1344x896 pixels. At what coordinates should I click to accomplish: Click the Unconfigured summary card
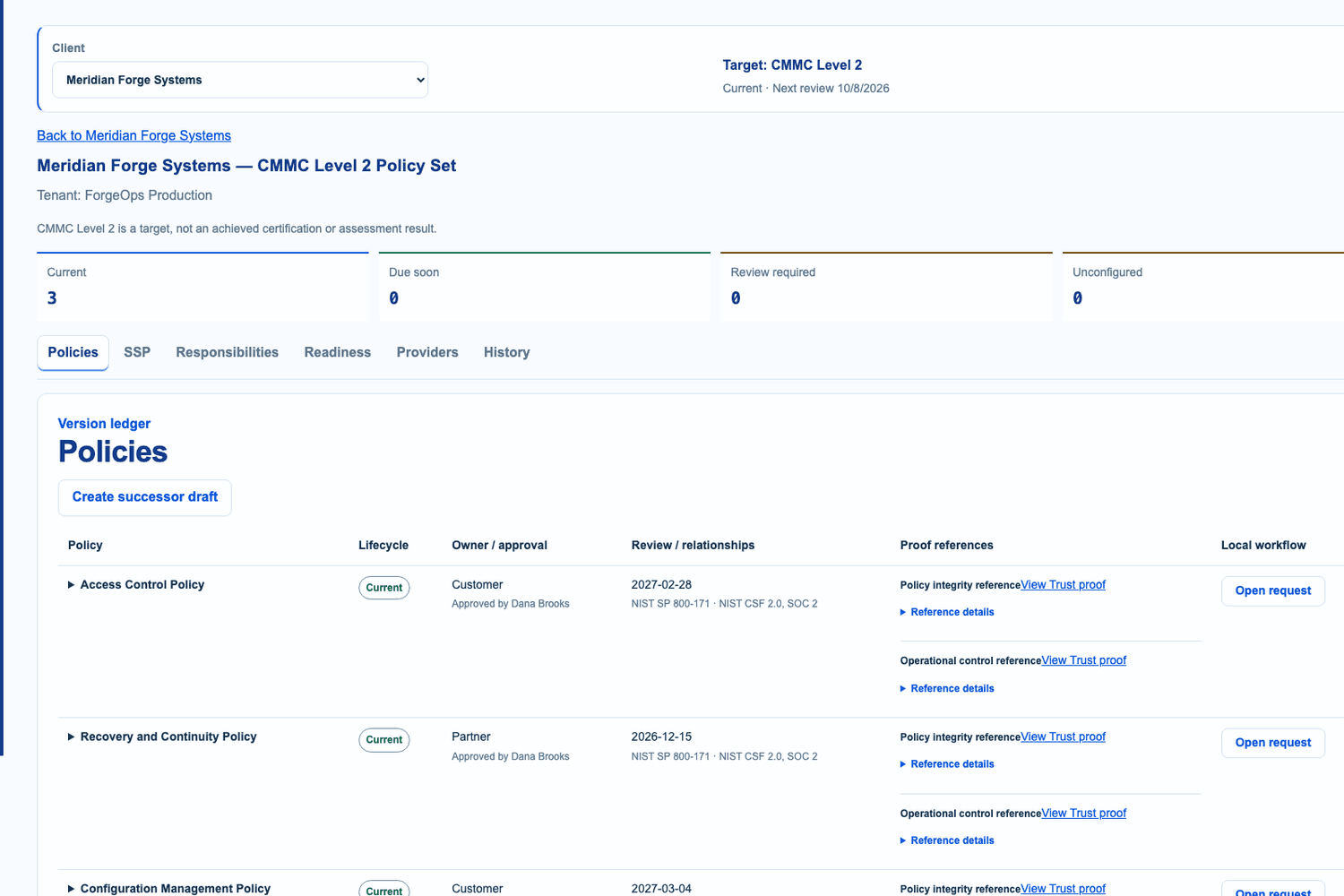click(1203, 287)
